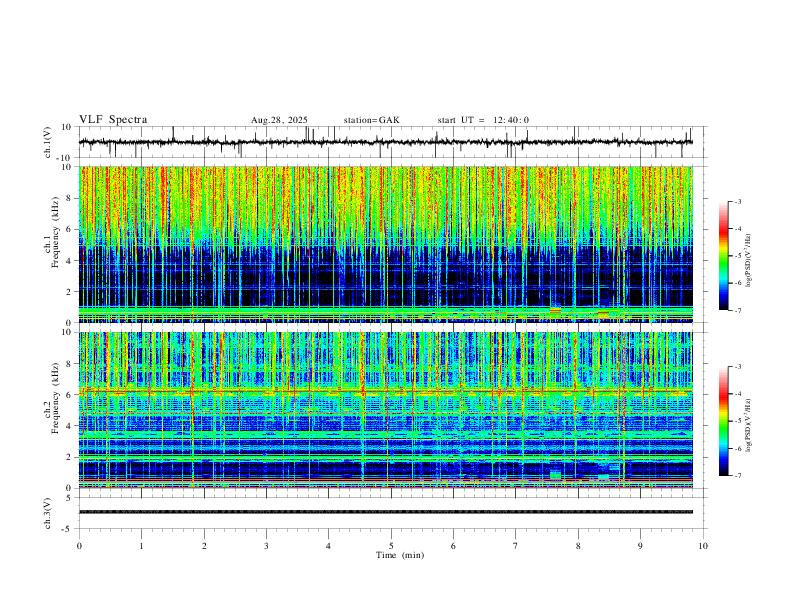Viewport: 792px width, 612px height.
Task: Click the ch.2 spectrogram plot area
Action: click(x=386, y=410)
